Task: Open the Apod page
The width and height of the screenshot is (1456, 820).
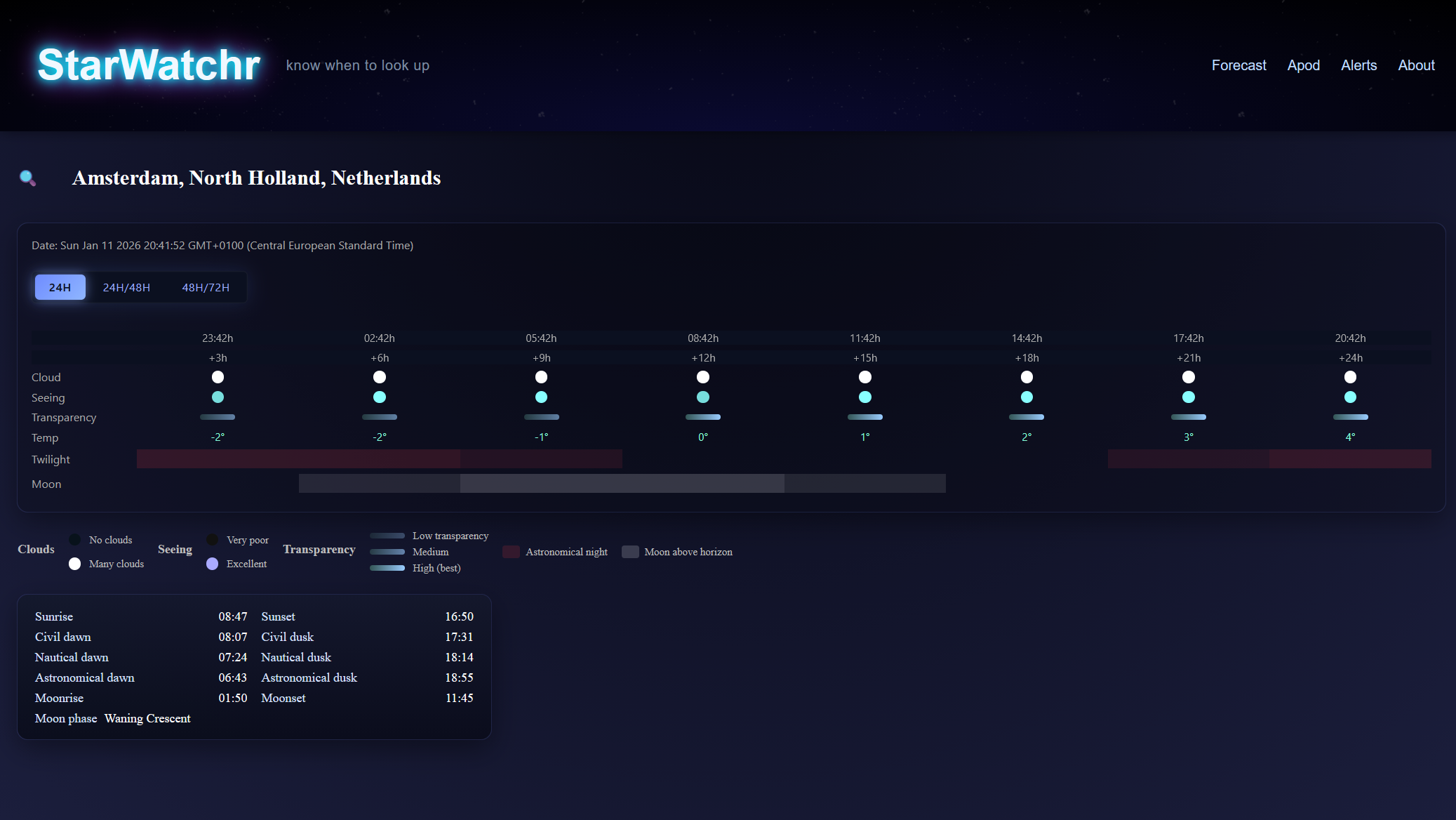Action: (x=1303, y=65)
